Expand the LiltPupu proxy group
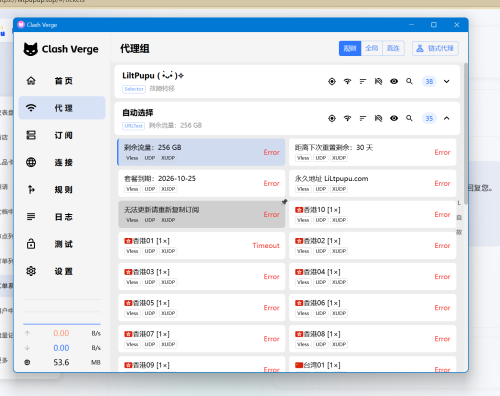This screenshot has height=396, width=500. pos(447,81)
